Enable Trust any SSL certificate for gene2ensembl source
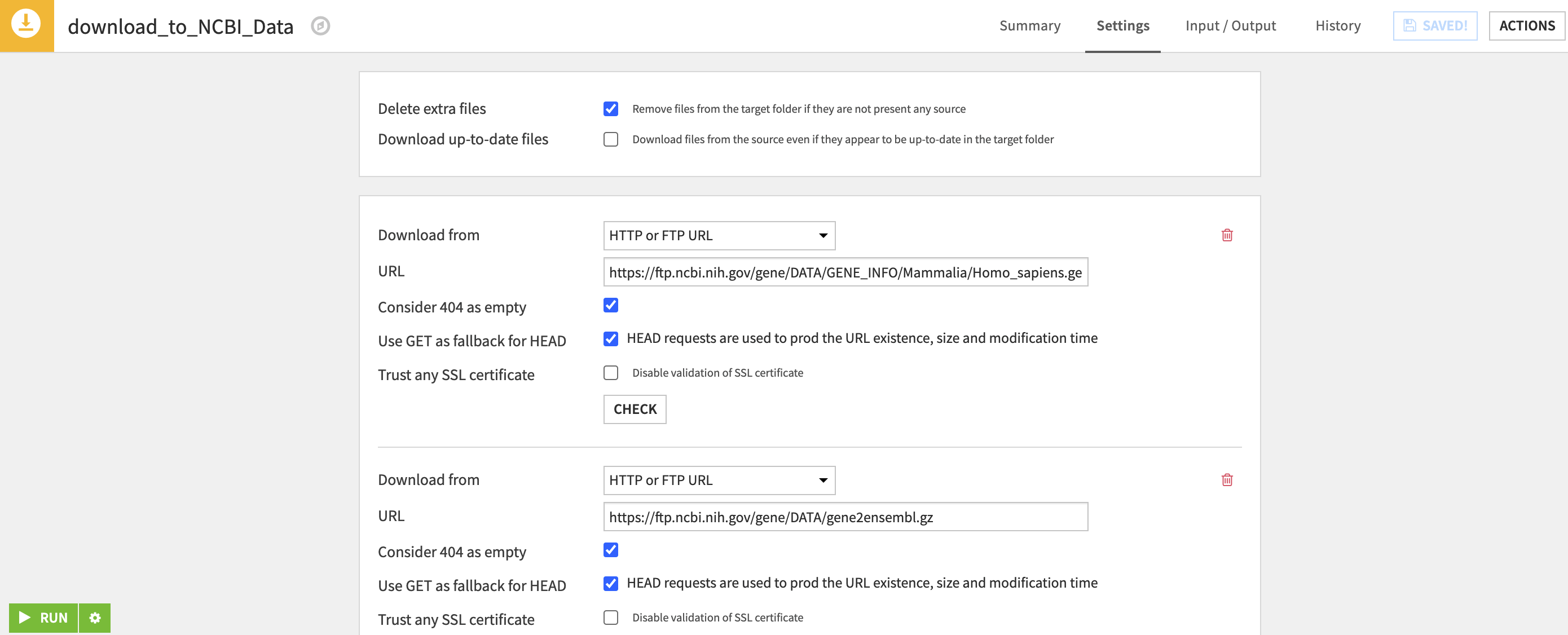Image resolution: width=1568 pixels, height=635 pixels. click(x=610, y=618)
